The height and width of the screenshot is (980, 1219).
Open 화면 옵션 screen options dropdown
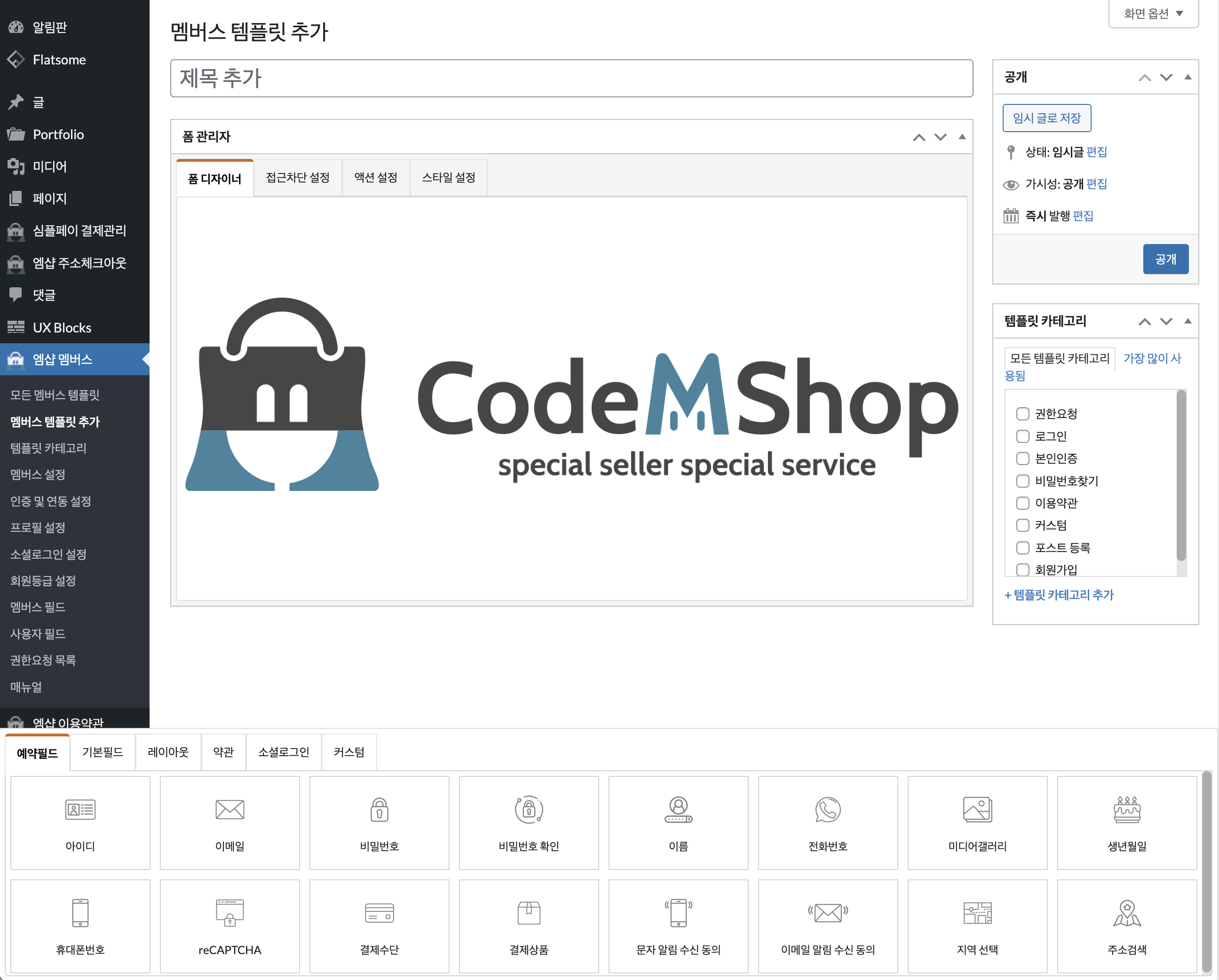coord(1154,14)
